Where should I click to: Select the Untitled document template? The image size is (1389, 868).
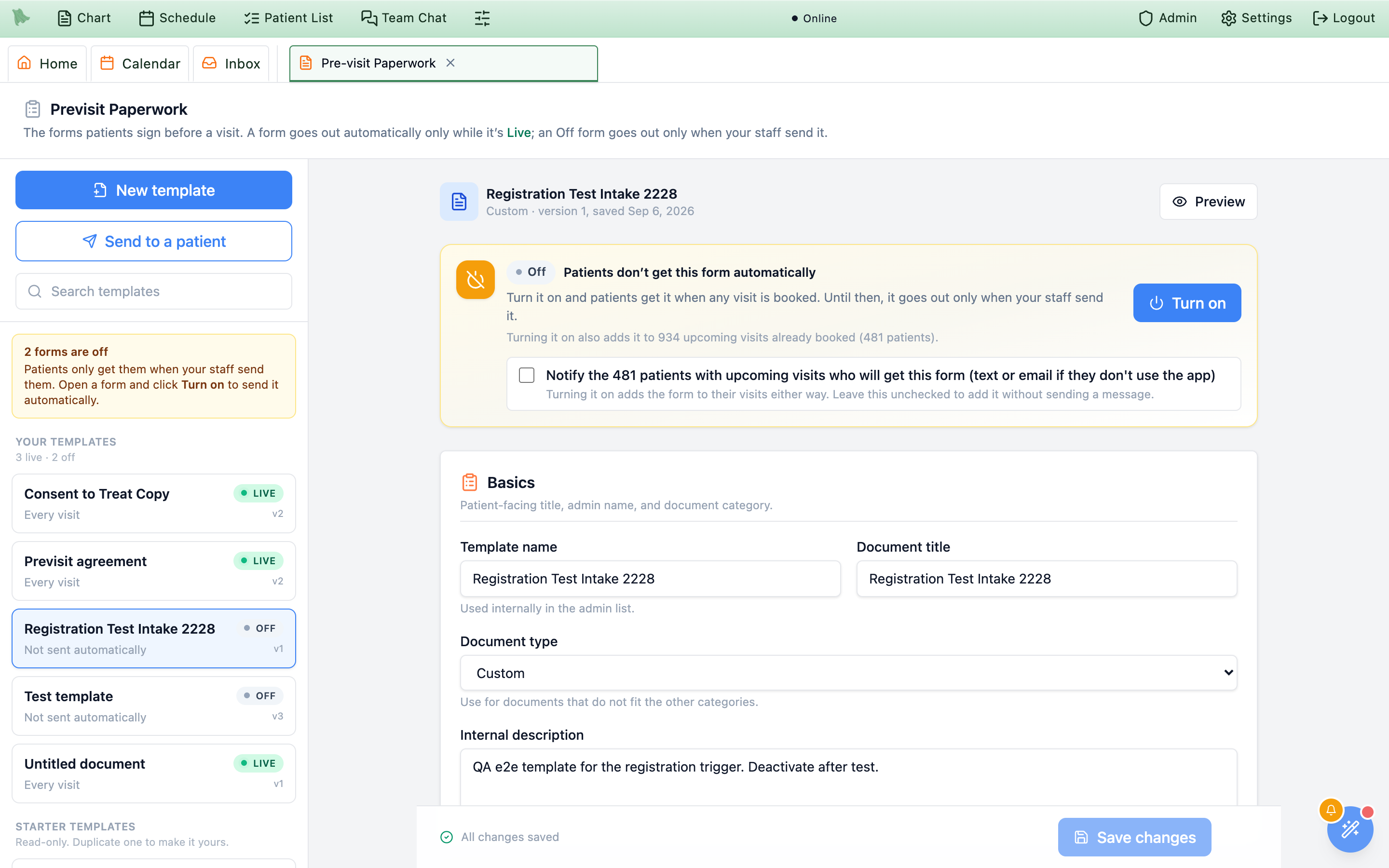coord(154,773)
